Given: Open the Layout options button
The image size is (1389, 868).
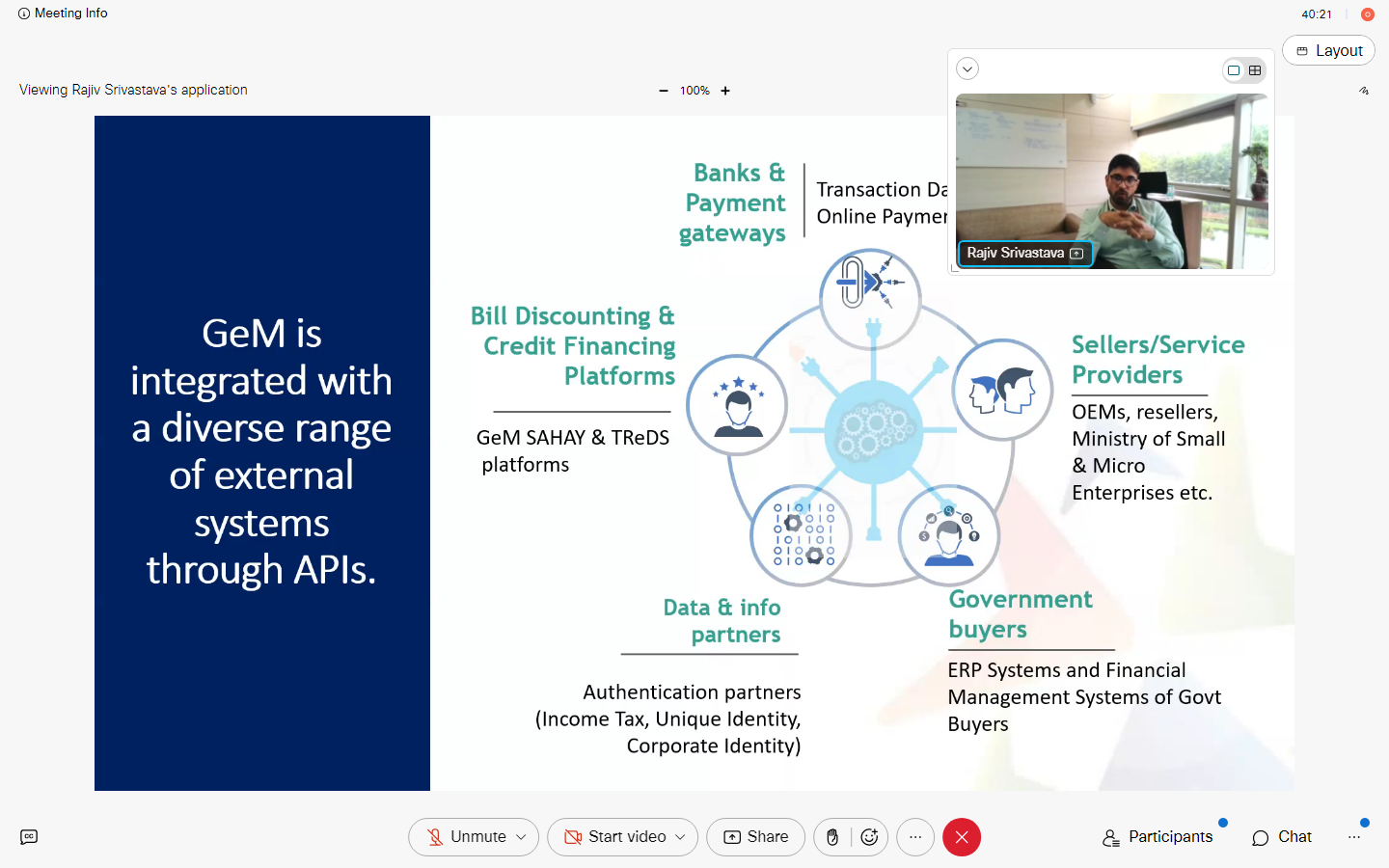Looking at the screenshot, I should click(x=1328, y=50).
